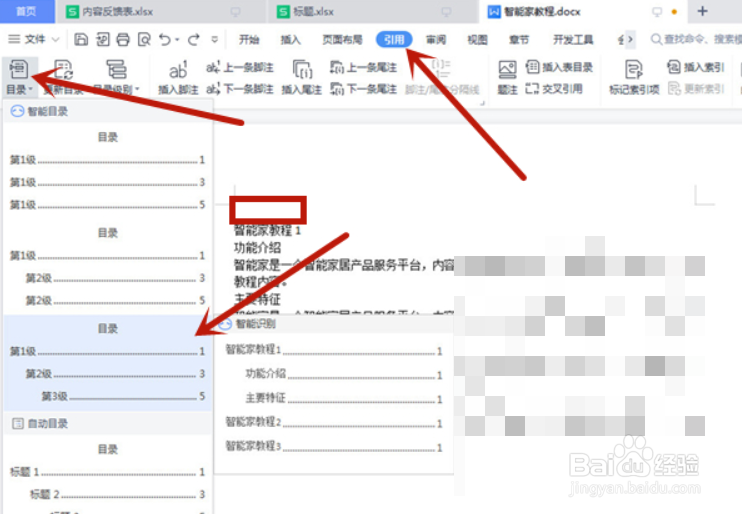Choose the two-level 第2级 smart TOC template

(107, 267)
